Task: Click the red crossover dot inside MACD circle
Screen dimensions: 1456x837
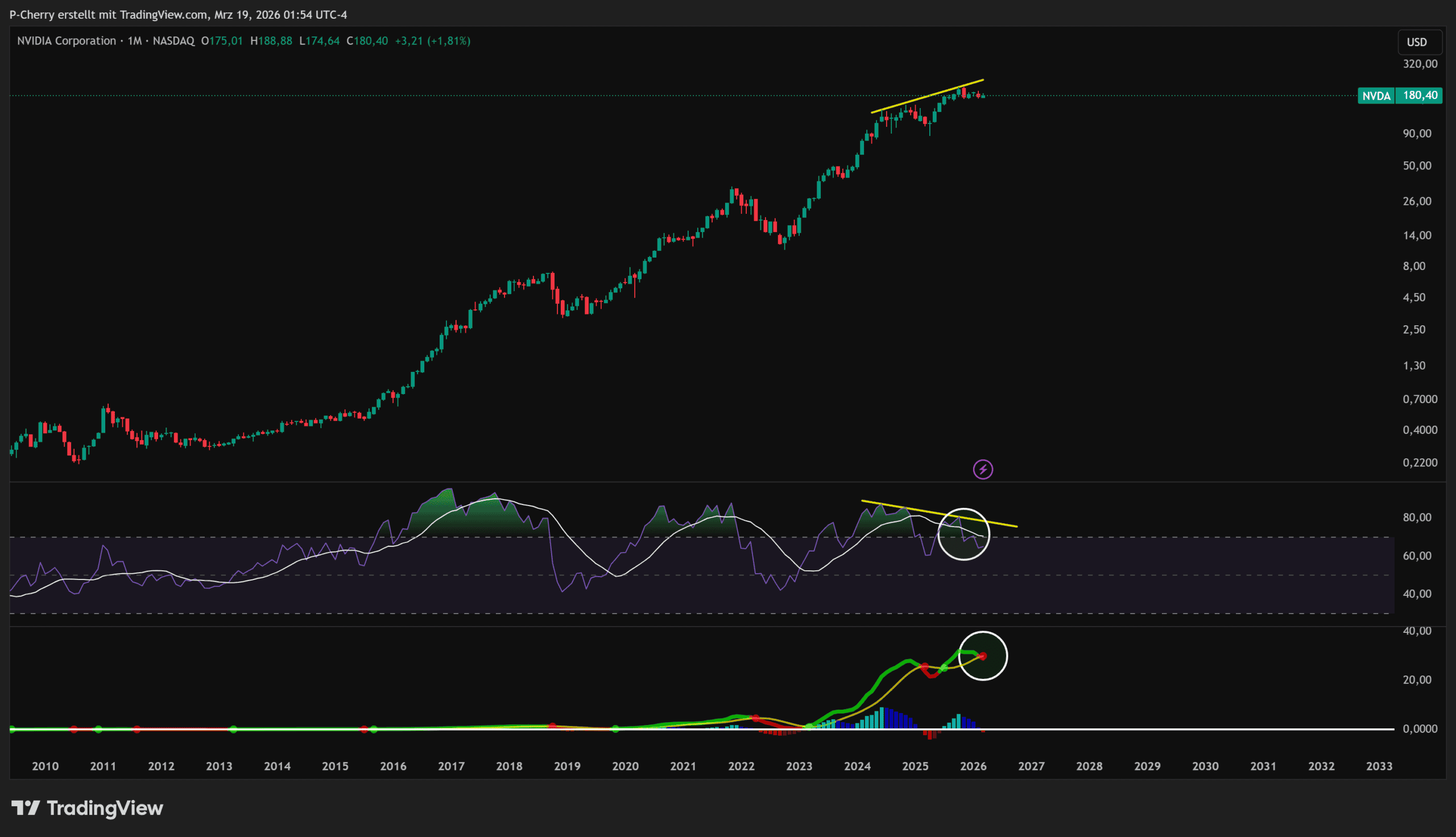Action: click(982, 656)
